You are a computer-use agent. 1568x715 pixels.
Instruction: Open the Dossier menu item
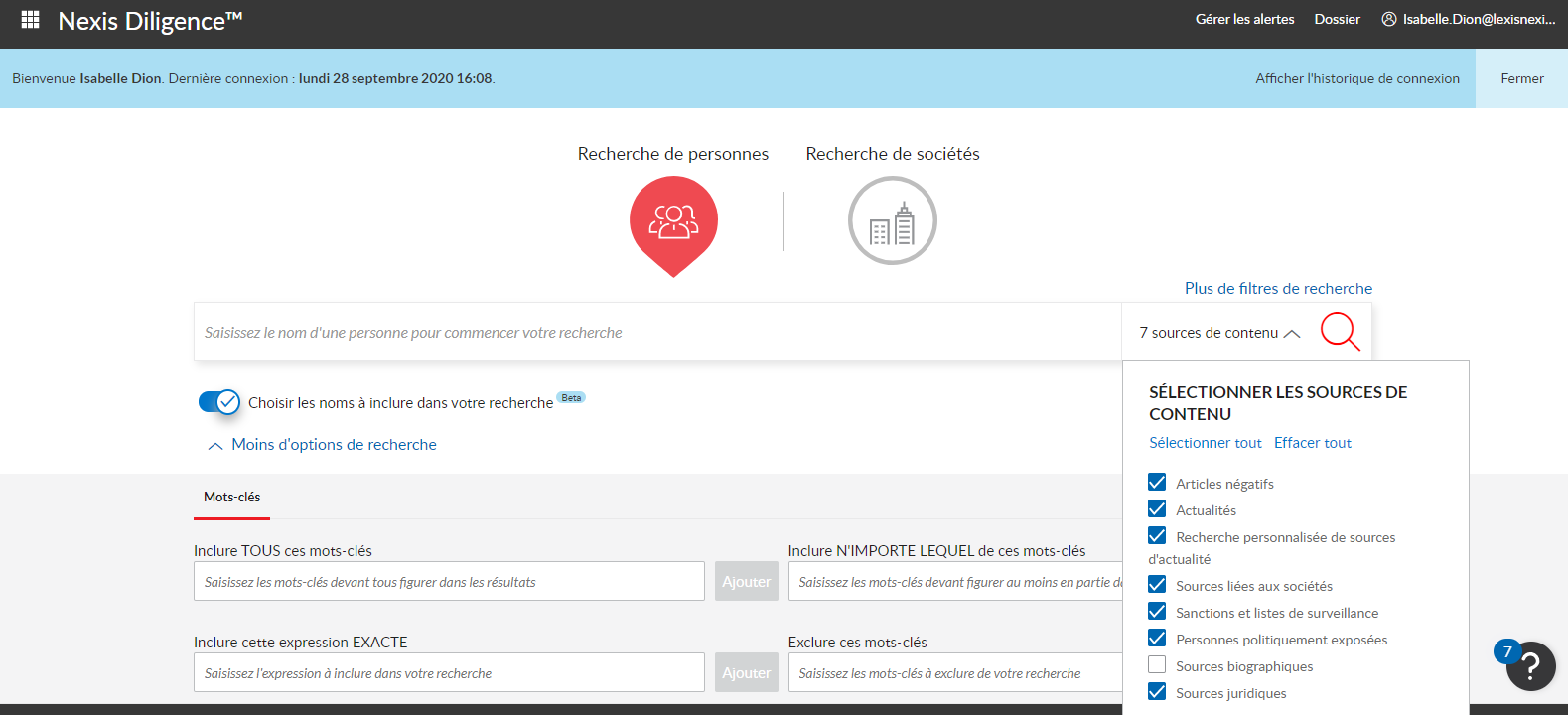pos(1337,19)
